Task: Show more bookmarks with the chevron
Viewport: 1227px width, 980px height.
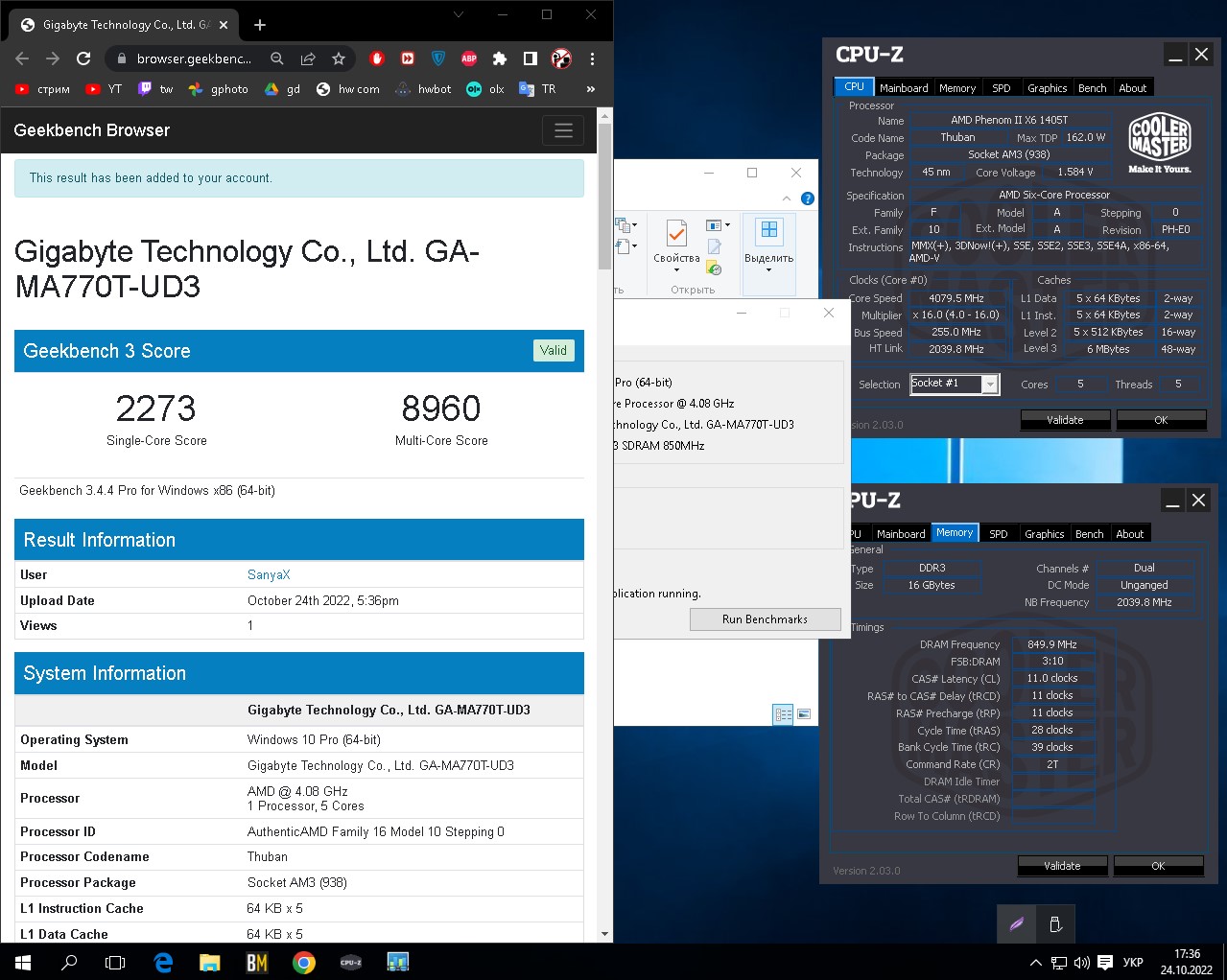Action: tap(590, 89)
